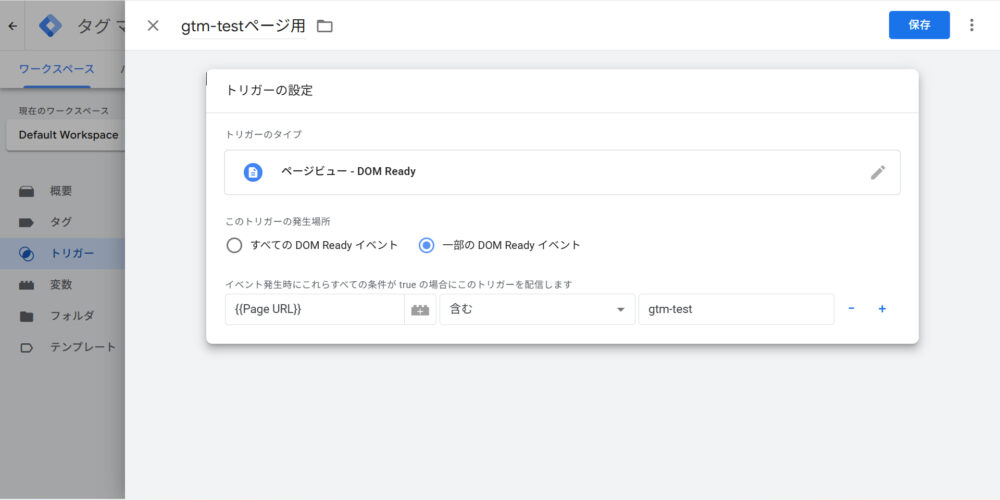
Task: Click the 保存 save button
Action: pyautogui.click(x=918, y=25)
